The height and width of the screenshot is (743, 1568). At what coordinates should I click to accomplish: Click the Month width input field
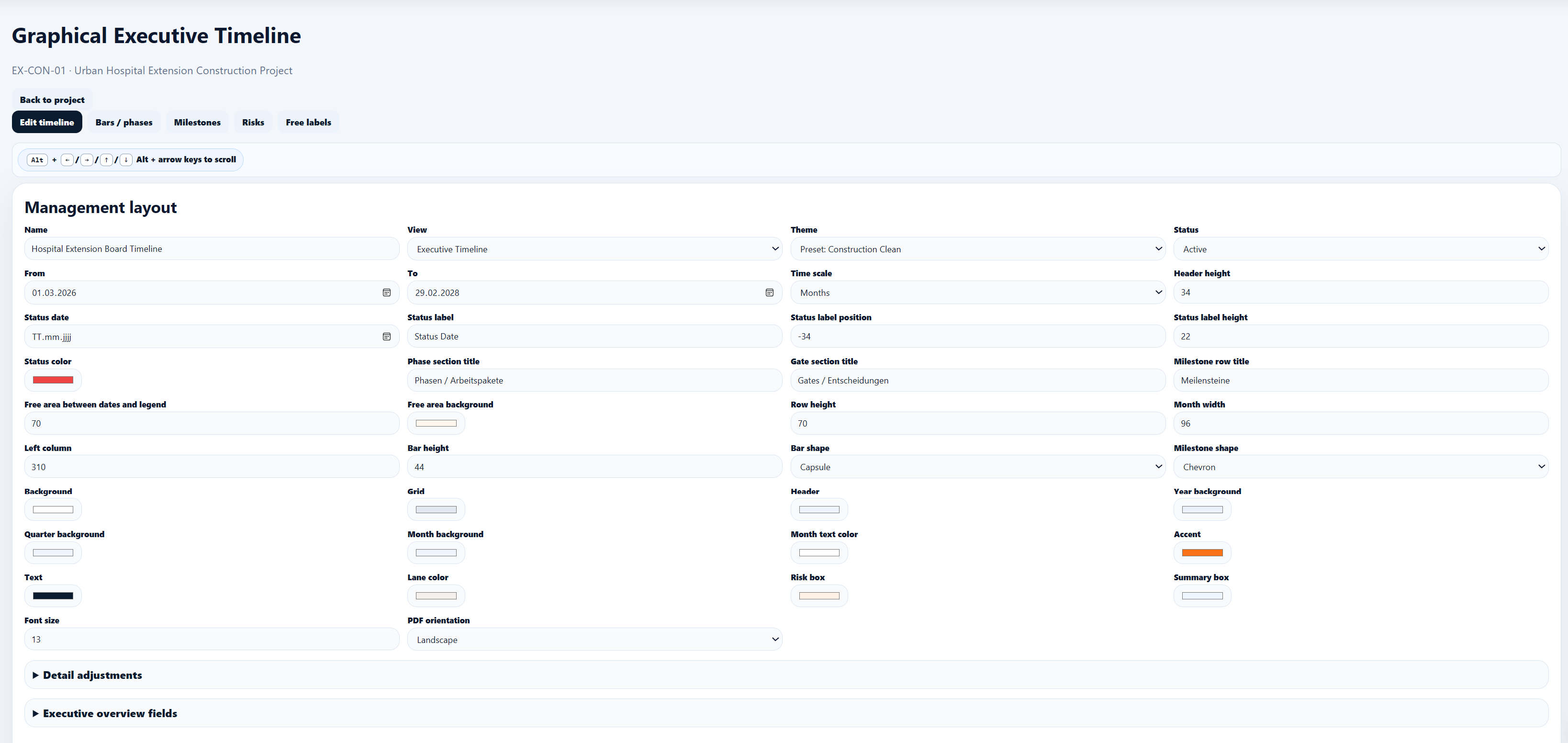tap(1360, 423)
